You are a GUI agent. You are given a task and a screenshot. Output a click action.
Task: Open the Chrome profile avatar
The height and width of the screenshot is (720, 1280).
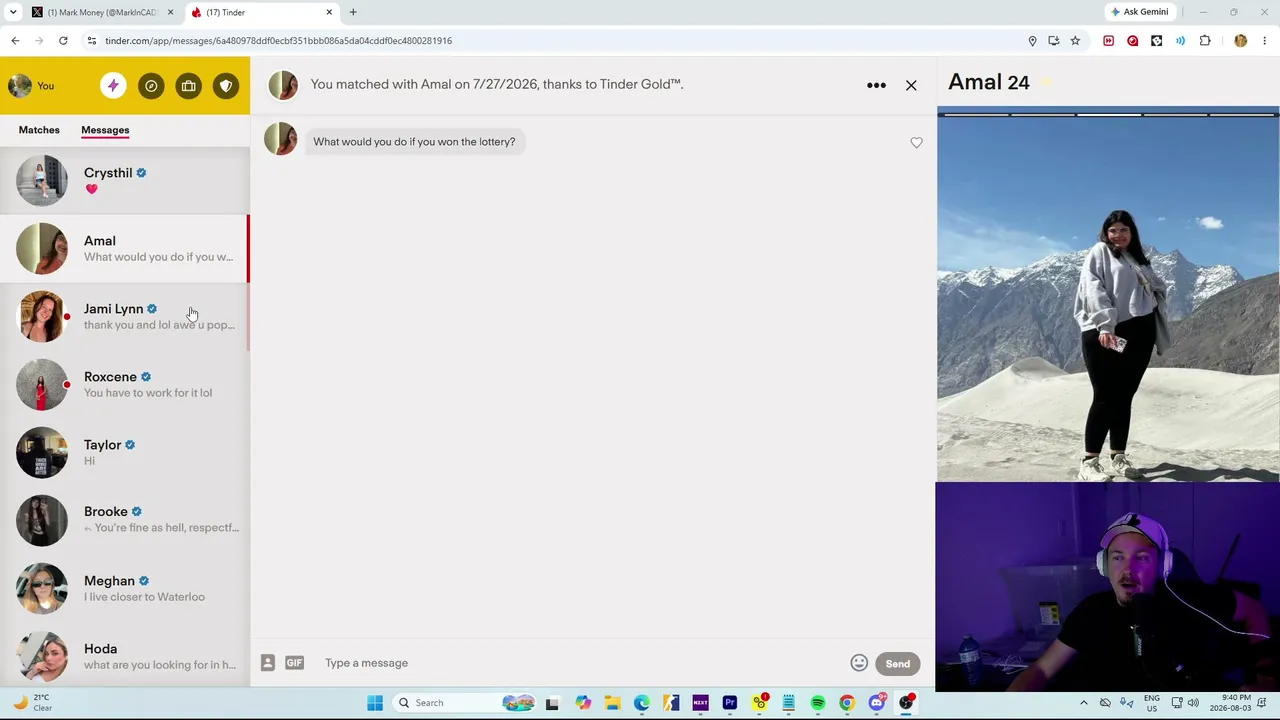coord(1241,41)
